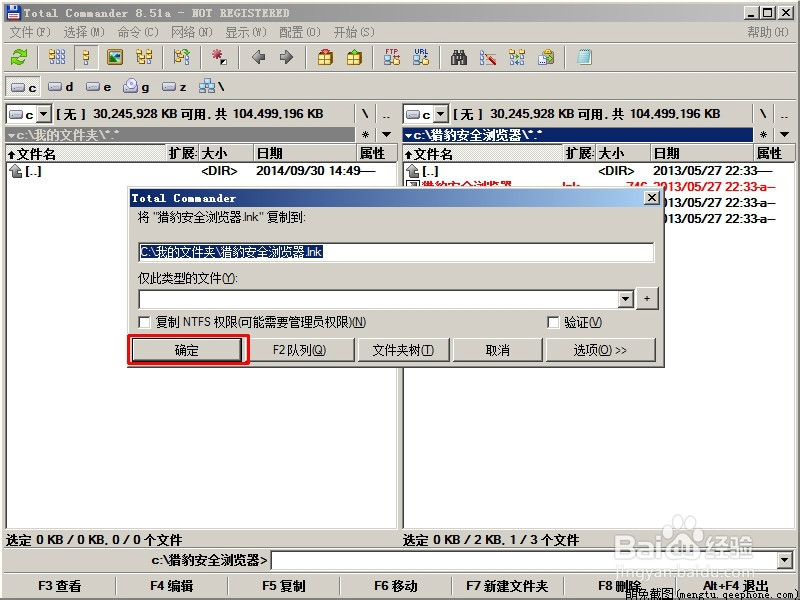The width and height of the screenshot is (800, 600).
Task: Open Network Neighborhood backslash icon
Action: click(x=211, y=87)
